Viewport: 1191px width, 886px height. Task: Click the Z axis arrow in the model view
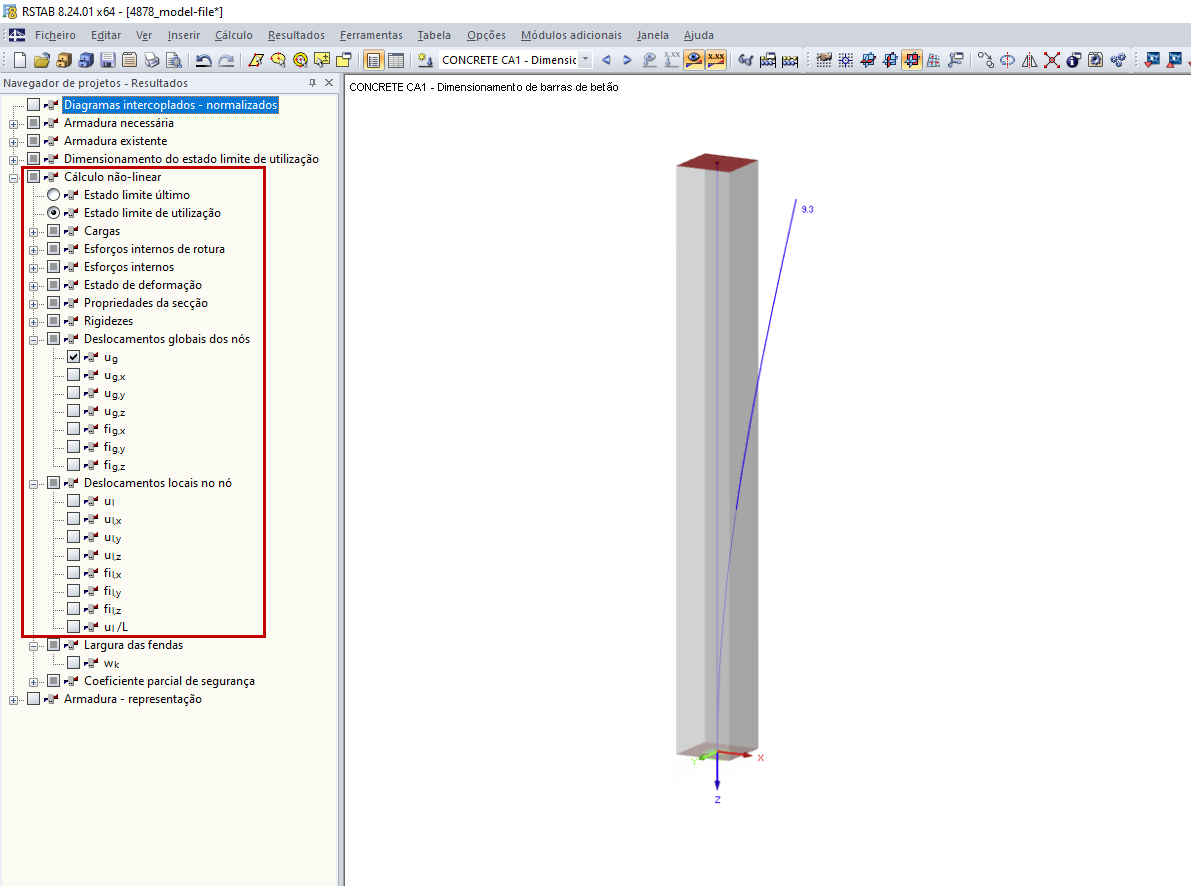[x=717, y=773]
